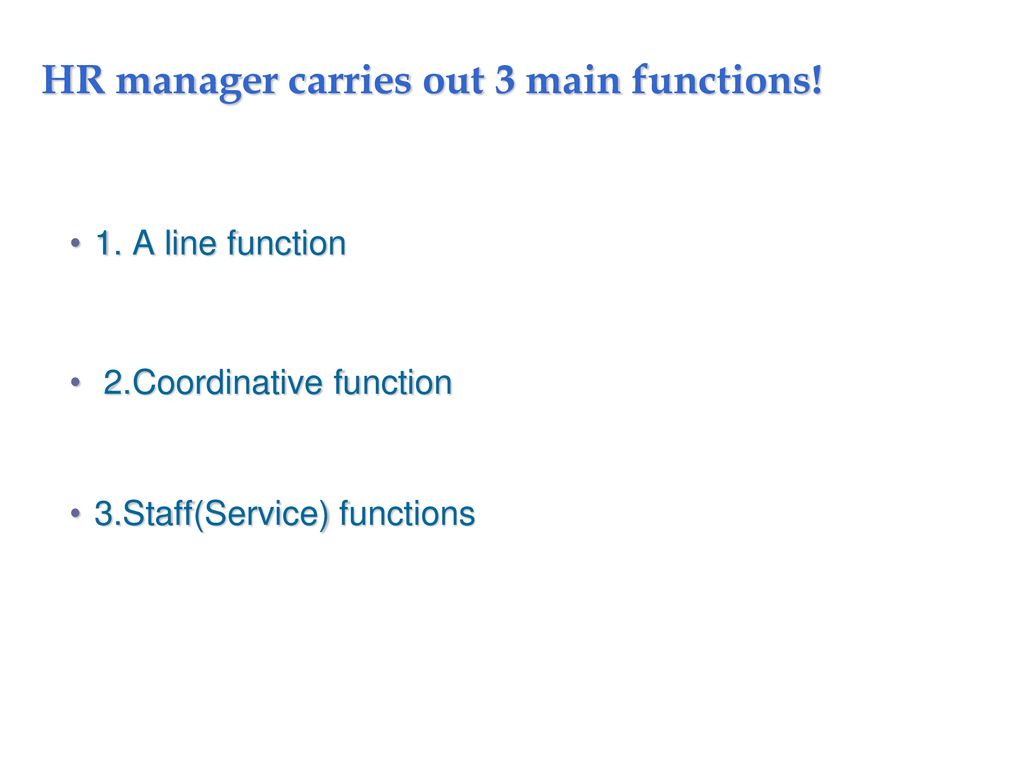Click the bullet dot before 'Staff(Service) functions'

coord(76,514)
